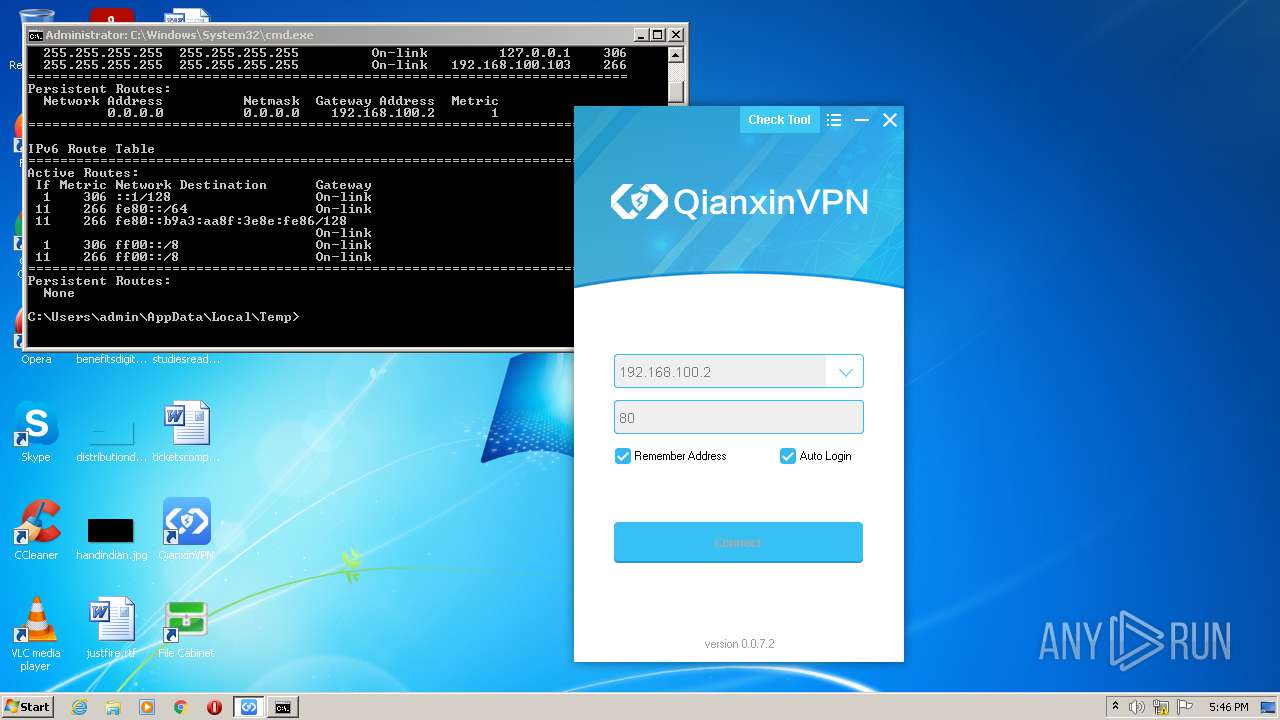Open the QianxinVPN list menu icon
Viewport: 1280px width, 720px height.
coord(834,120)
